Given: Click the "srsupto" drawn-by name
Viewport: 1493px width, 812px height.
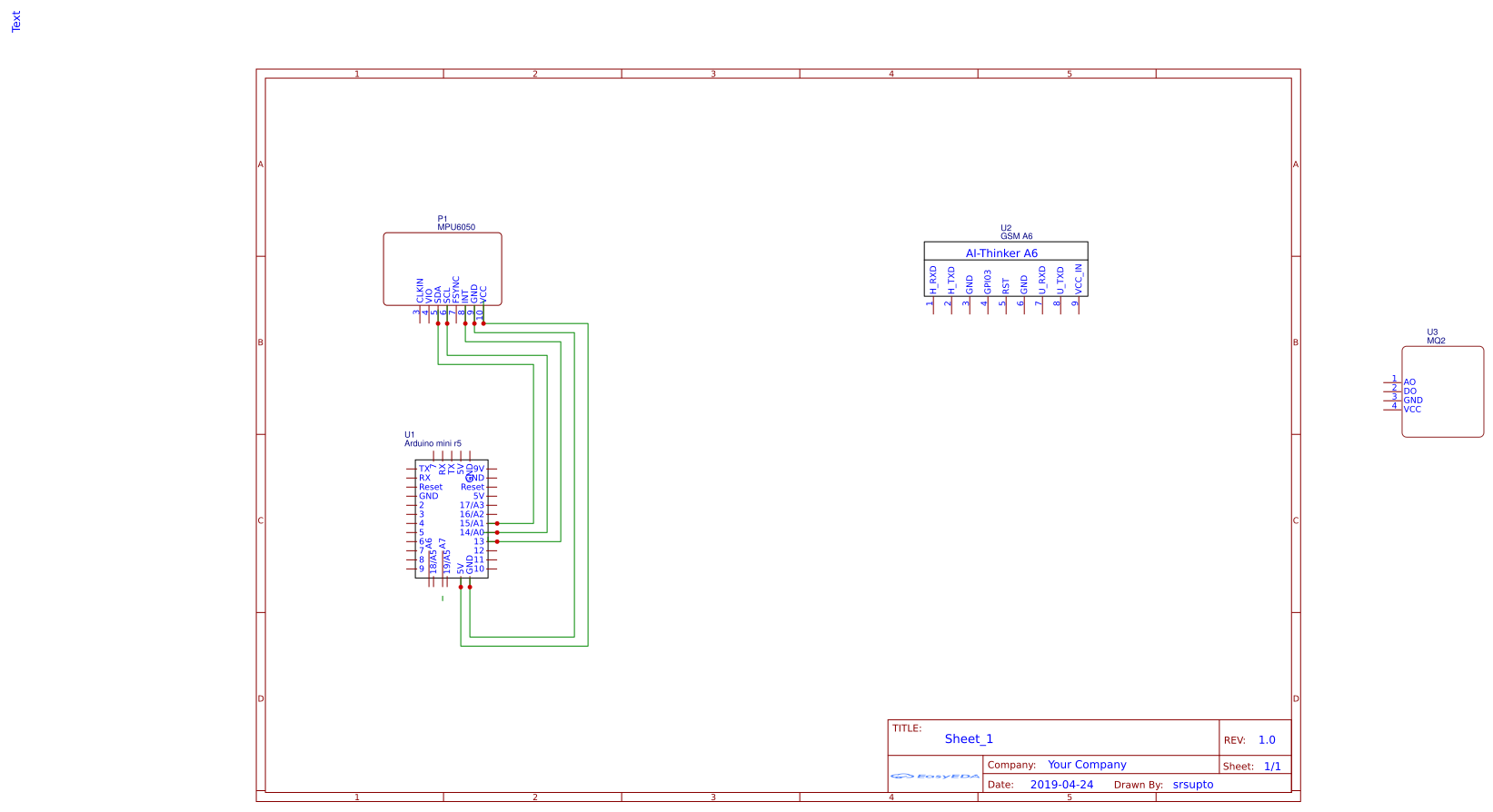Looking at the screenshot, I should (x=1193, y=785).
